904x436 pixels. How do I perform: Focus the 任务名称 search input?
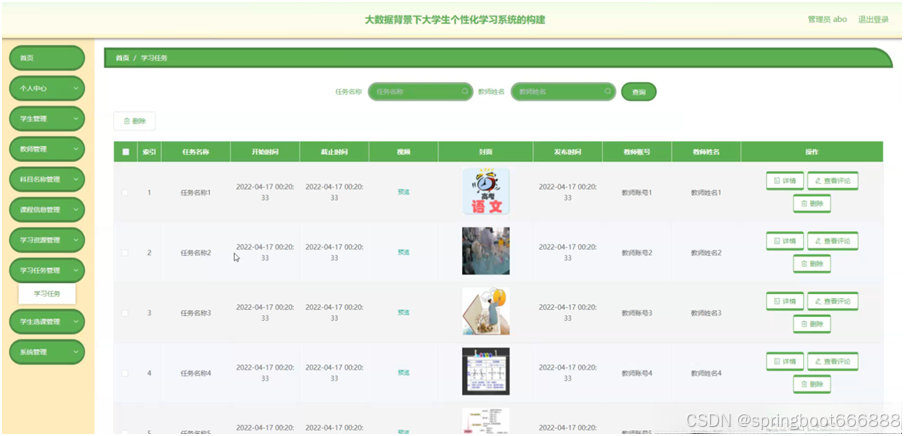click(420, 92)
